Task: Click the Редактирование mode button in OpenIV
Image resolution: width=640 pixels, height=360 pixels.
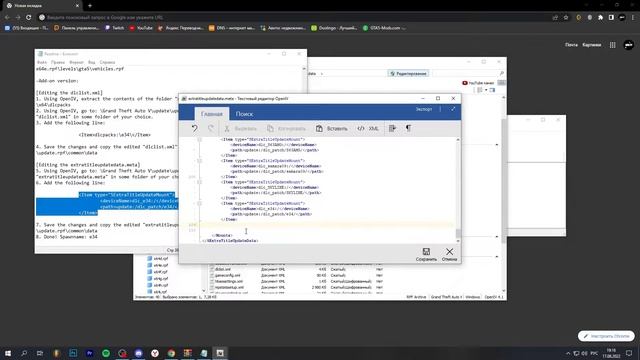Action: [408, 73]
